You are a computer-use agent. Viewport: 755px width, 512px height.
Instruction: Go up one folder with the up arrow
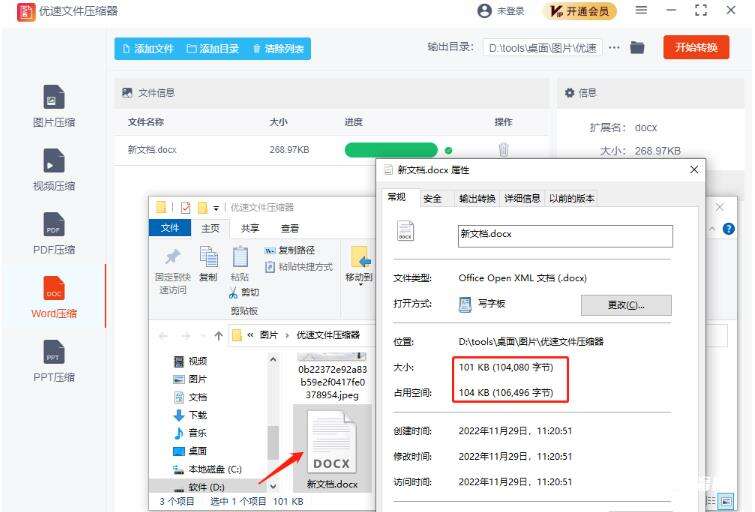click(219, 335)
